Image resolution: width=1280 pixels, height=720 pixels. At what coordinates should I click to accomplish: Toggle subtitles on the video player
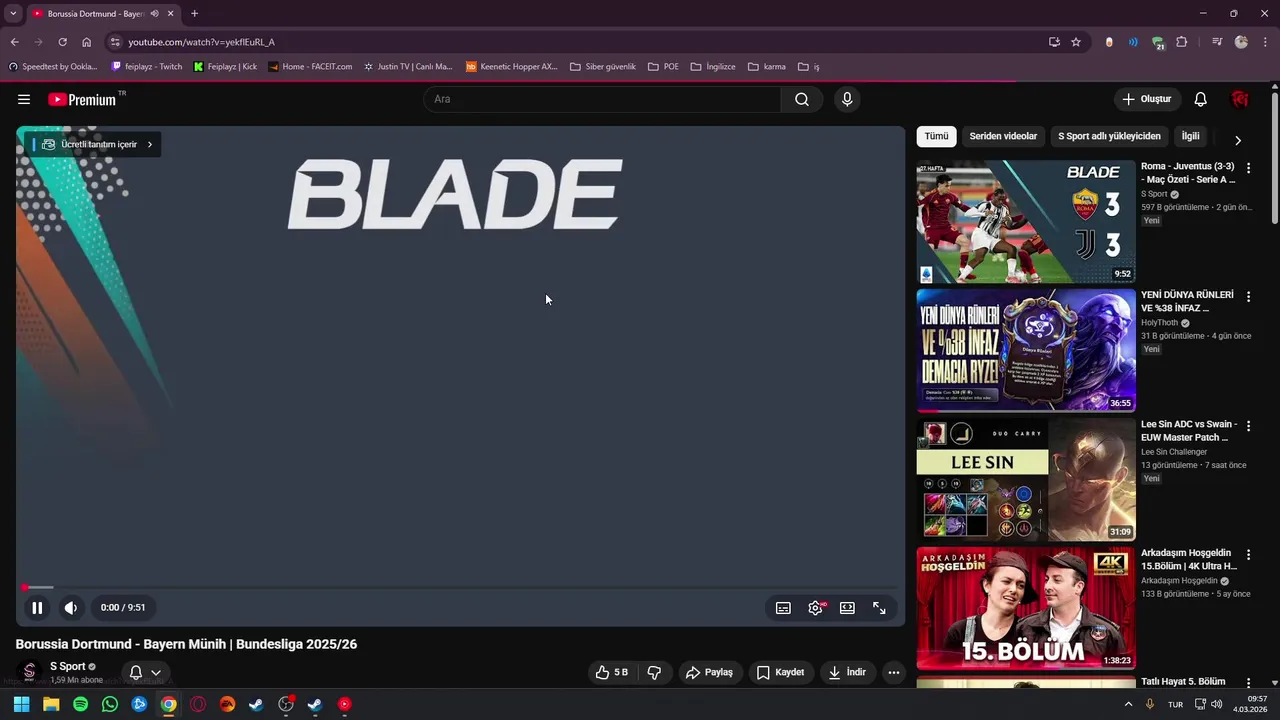point(783,607)
